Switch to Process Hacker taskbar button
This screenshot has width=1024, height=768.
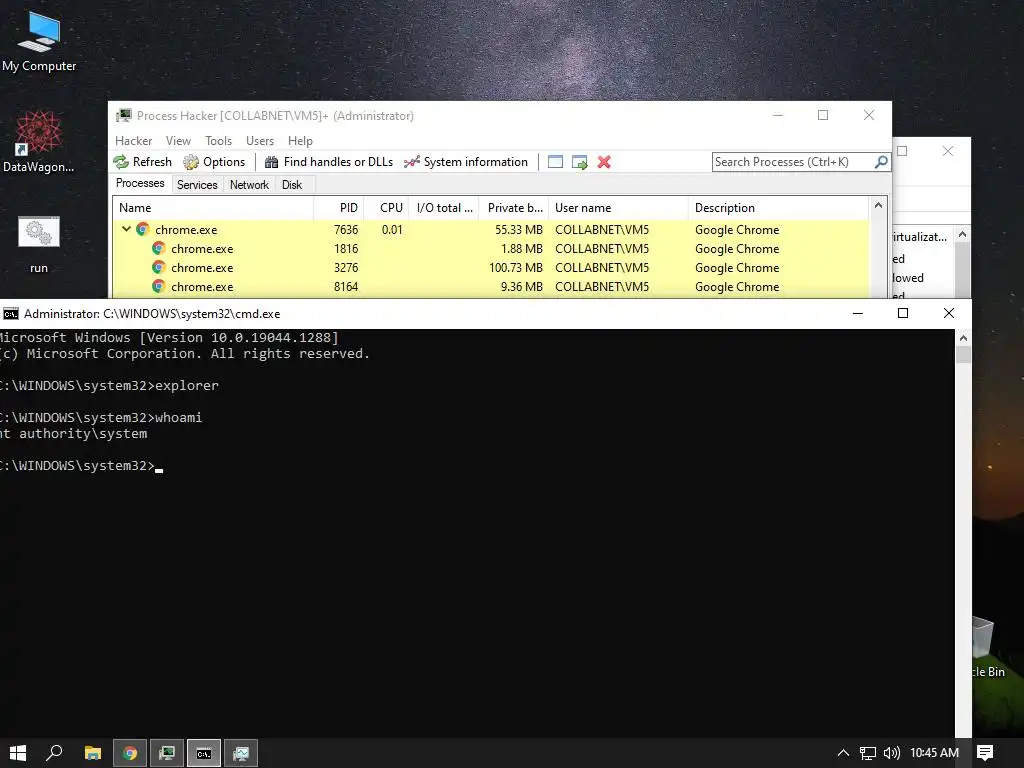(x=167, y=753)
